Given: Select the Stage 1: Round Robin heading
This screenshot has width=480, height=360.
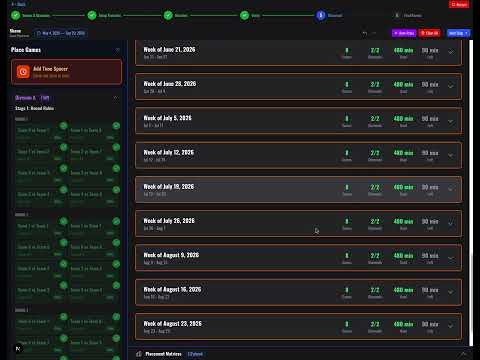Looking at the screenshot, I should 34,108.
